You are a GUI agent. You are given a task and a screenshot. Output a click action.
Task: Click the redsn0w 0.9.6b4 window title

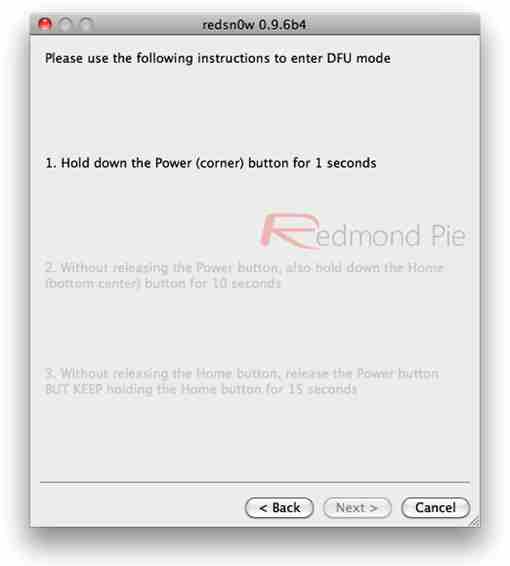tap(254, 25)
